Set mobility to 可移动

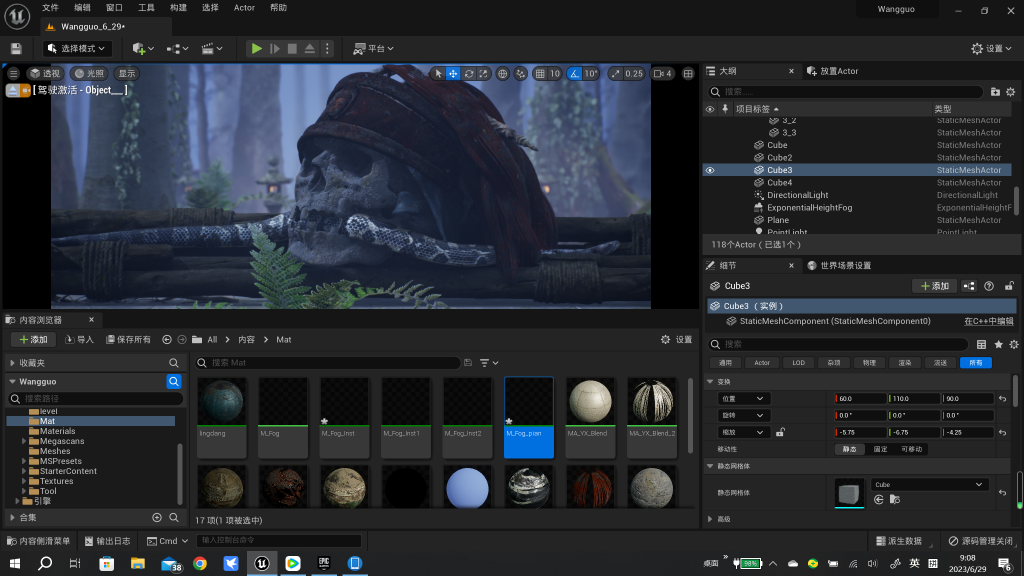[912, 449]
